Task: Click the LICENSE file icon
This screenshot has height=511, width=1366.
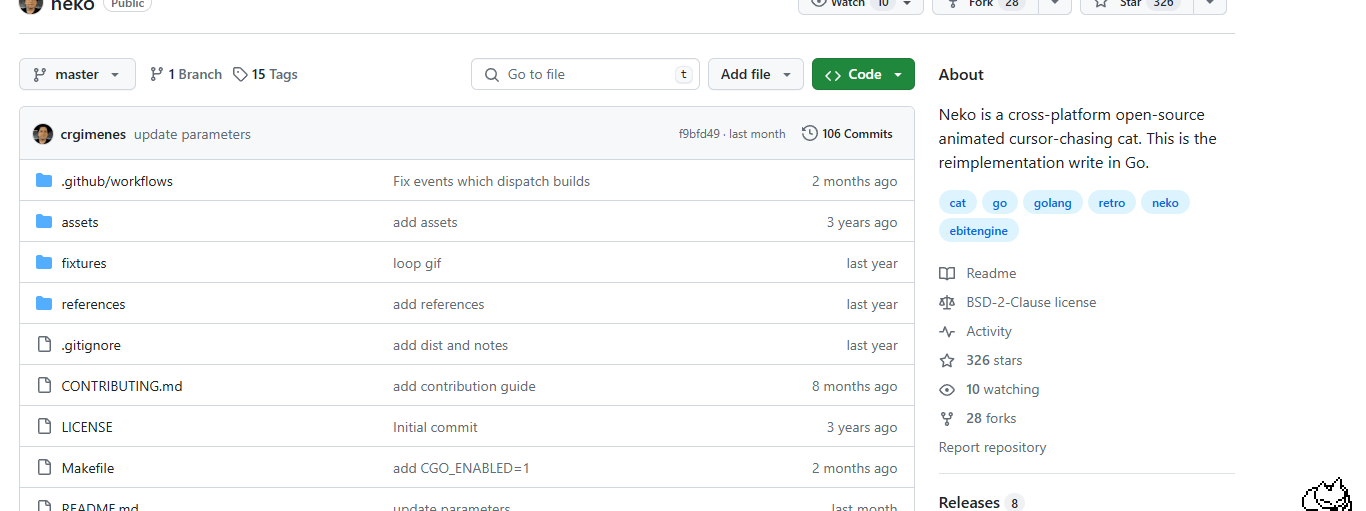Action: coord(44,427)
